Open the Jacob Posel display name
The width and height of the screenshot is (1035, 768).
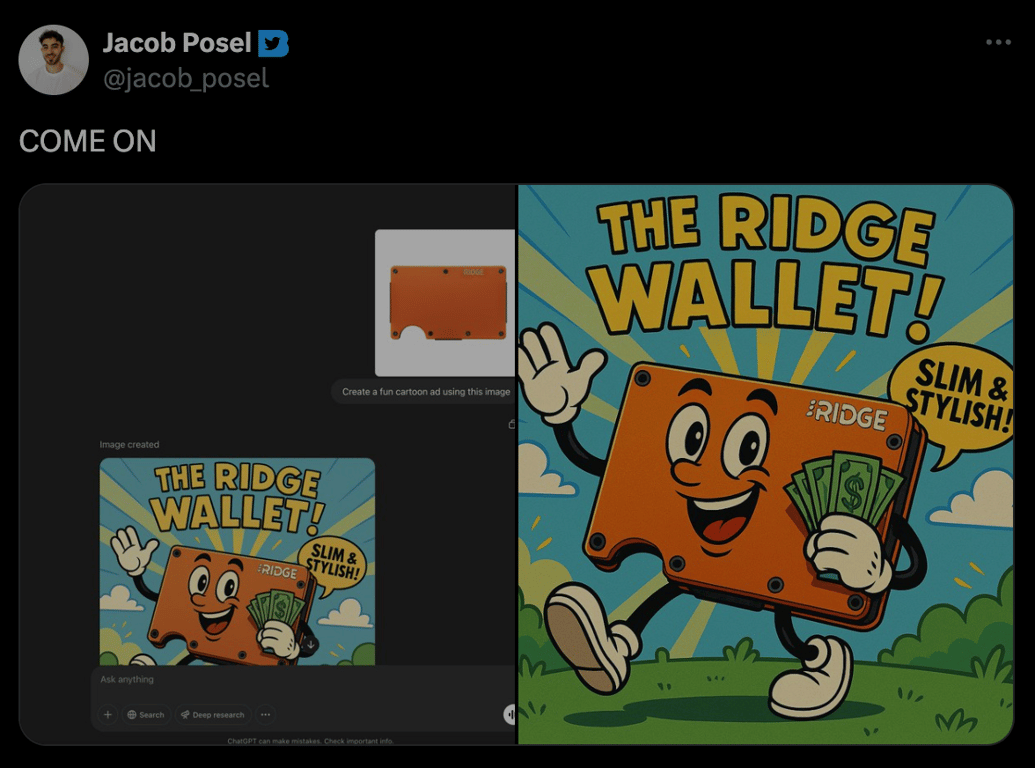coord(177,43)
